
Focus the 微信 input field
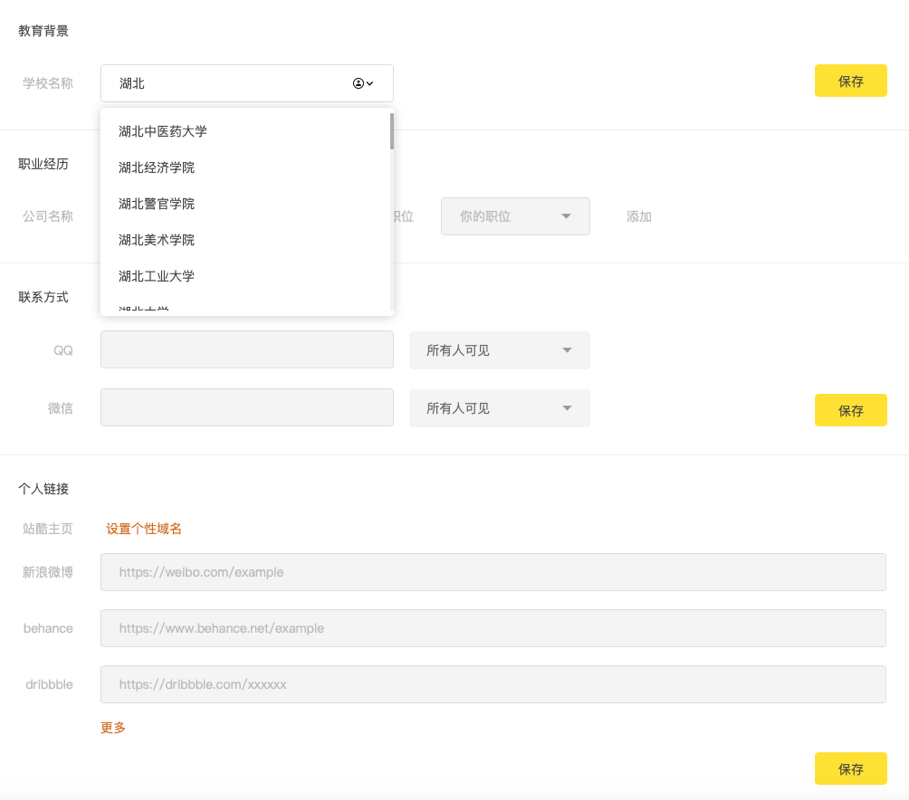click(x=247, y=408)
